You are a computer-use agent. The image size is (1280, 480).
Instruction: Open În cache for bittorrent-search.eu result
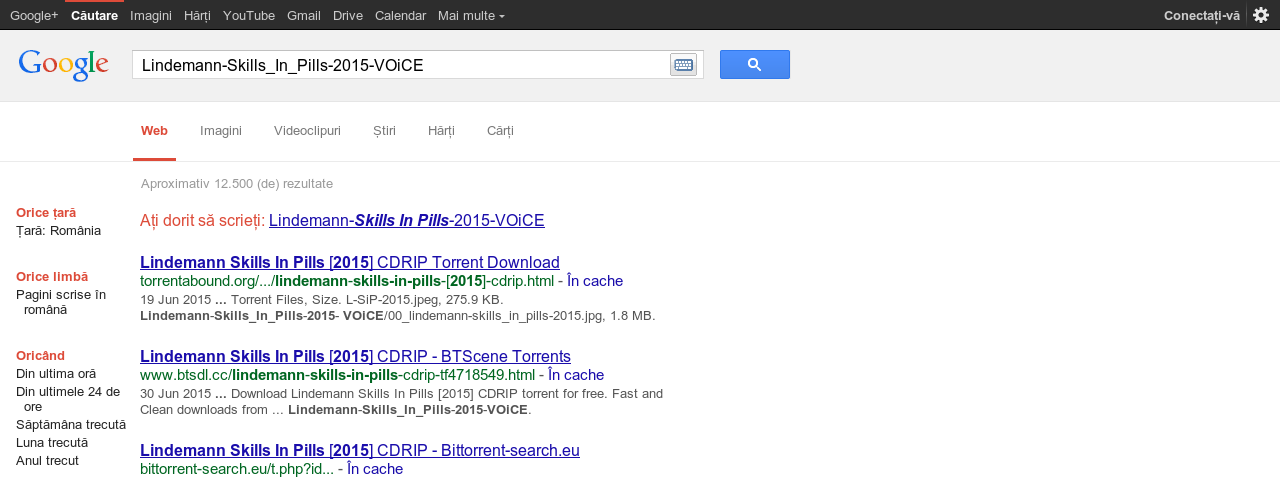[x=375, y=469]
